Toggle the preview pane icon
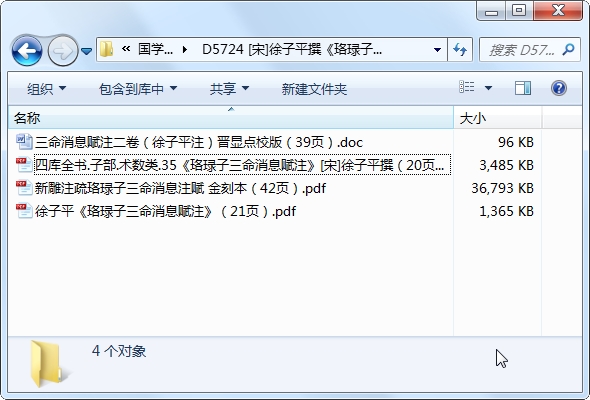This screenshot has width=590, height=400. coord(523,88)
